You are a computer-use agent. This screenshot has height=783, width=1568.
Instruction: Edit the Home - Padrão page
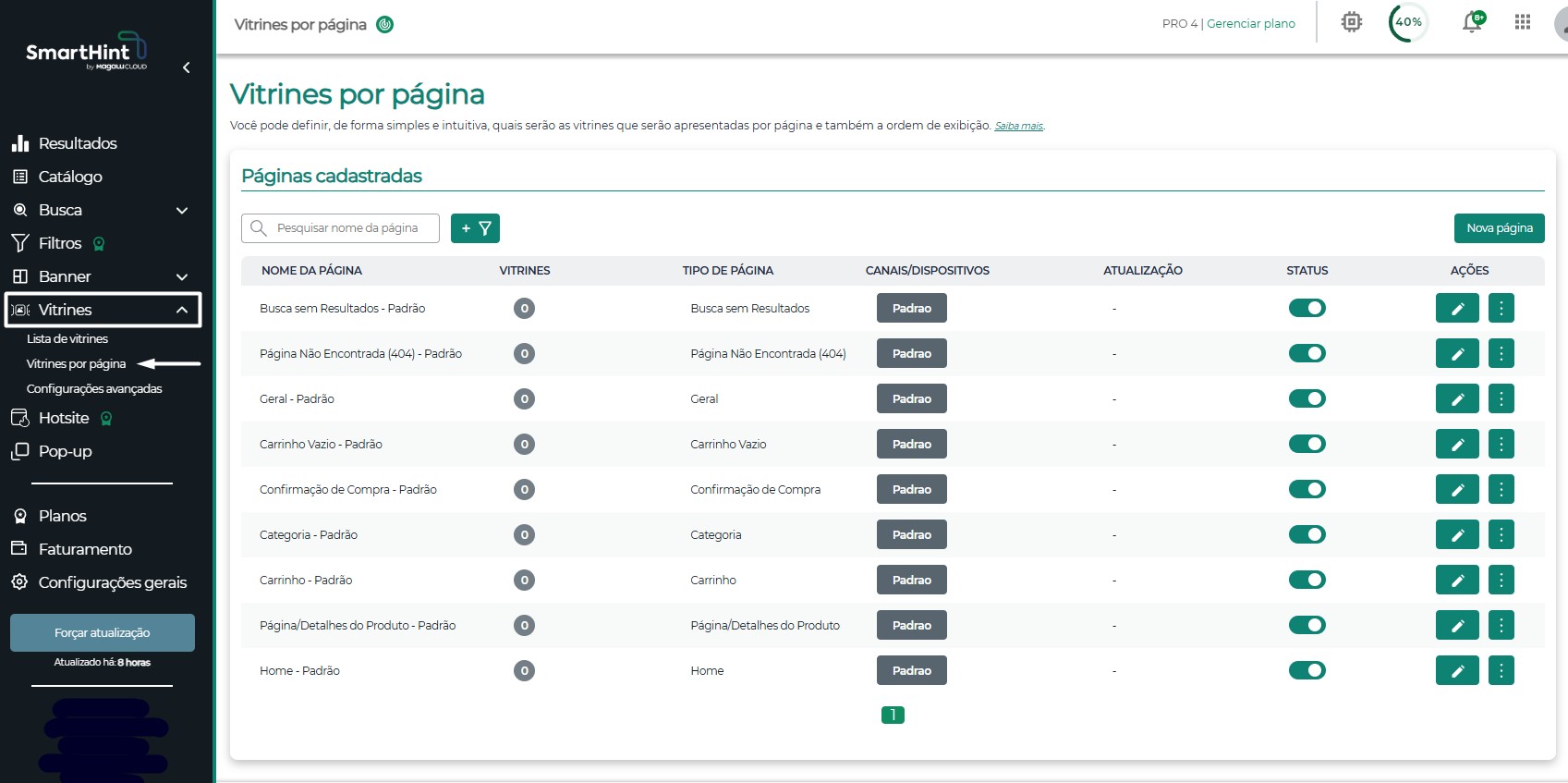coord(1457,671)
